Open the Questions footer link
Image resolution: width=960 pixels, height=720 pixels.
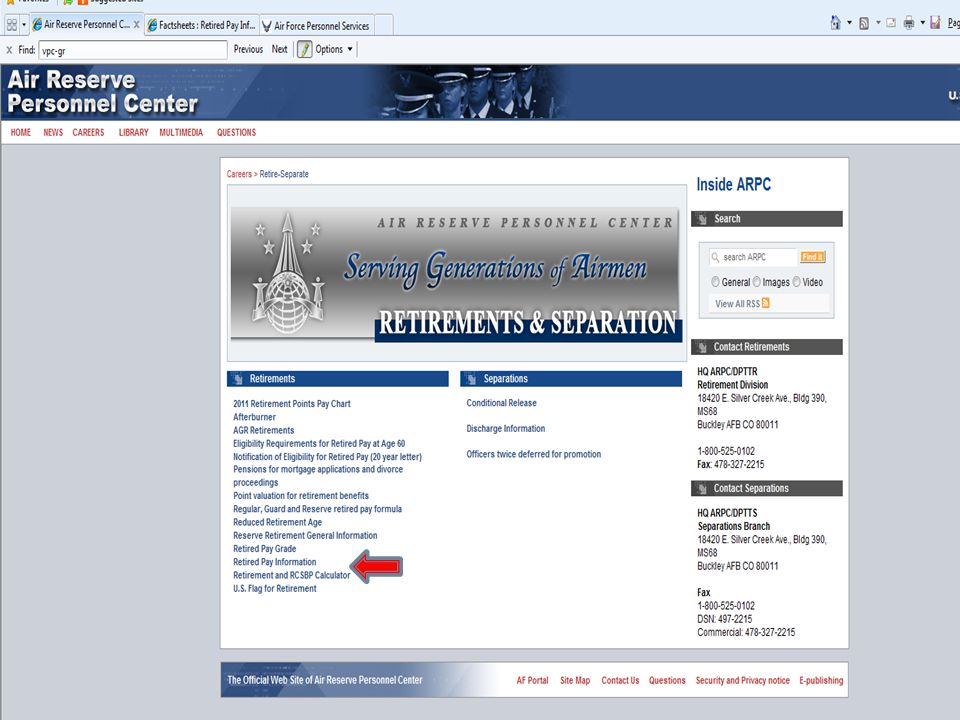[667, 681]
